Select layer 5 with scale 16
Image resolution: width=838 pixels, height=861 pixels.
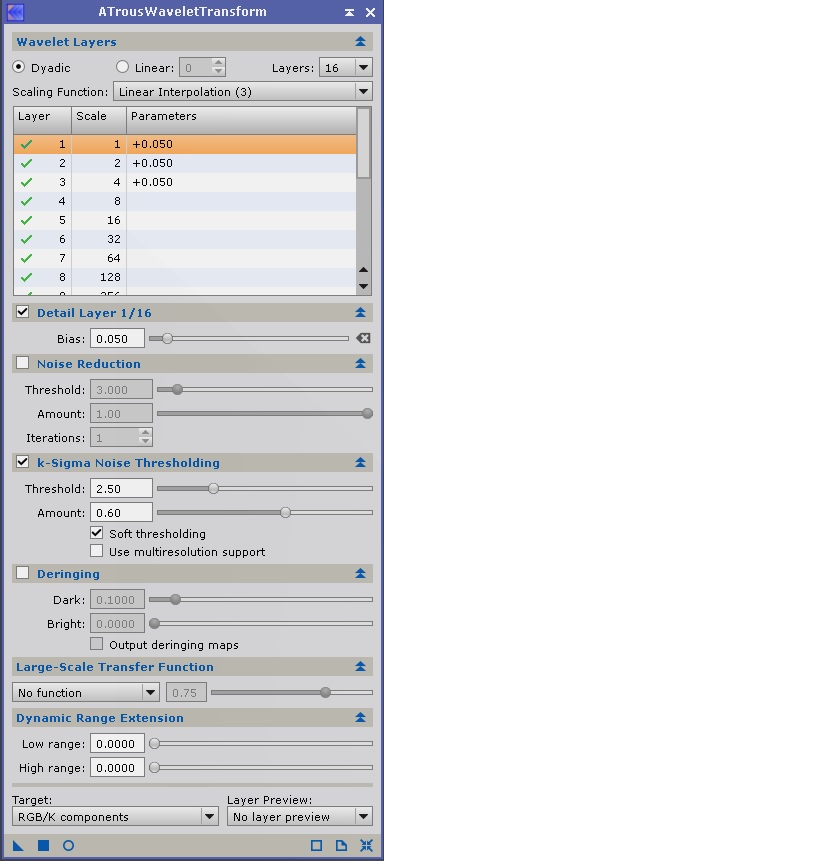pos(185,220)
